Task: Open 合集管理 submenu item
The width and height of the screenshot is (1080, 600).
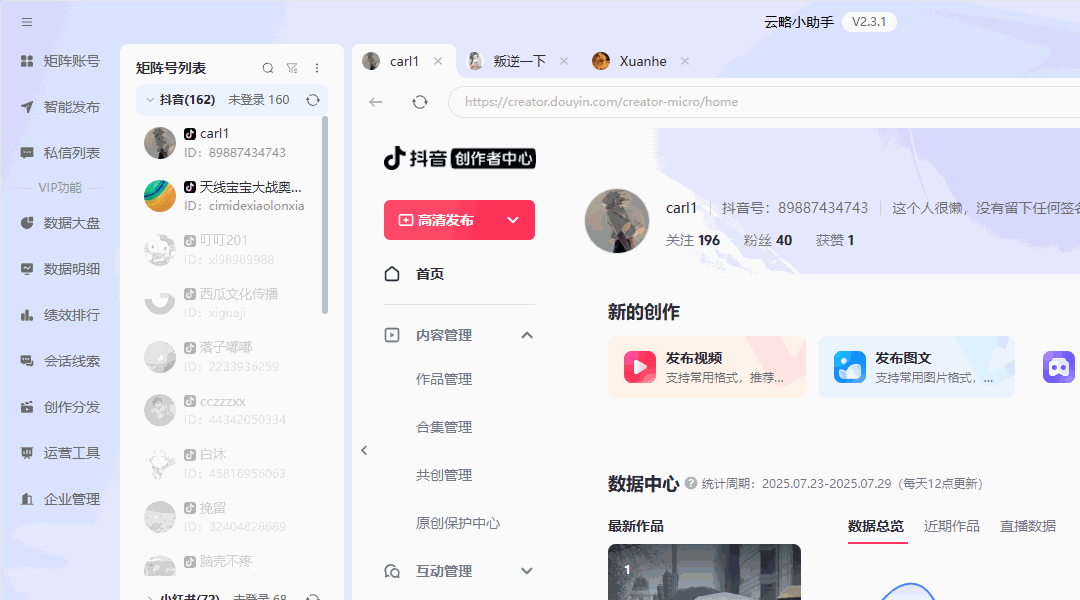Action: [444, 427]
